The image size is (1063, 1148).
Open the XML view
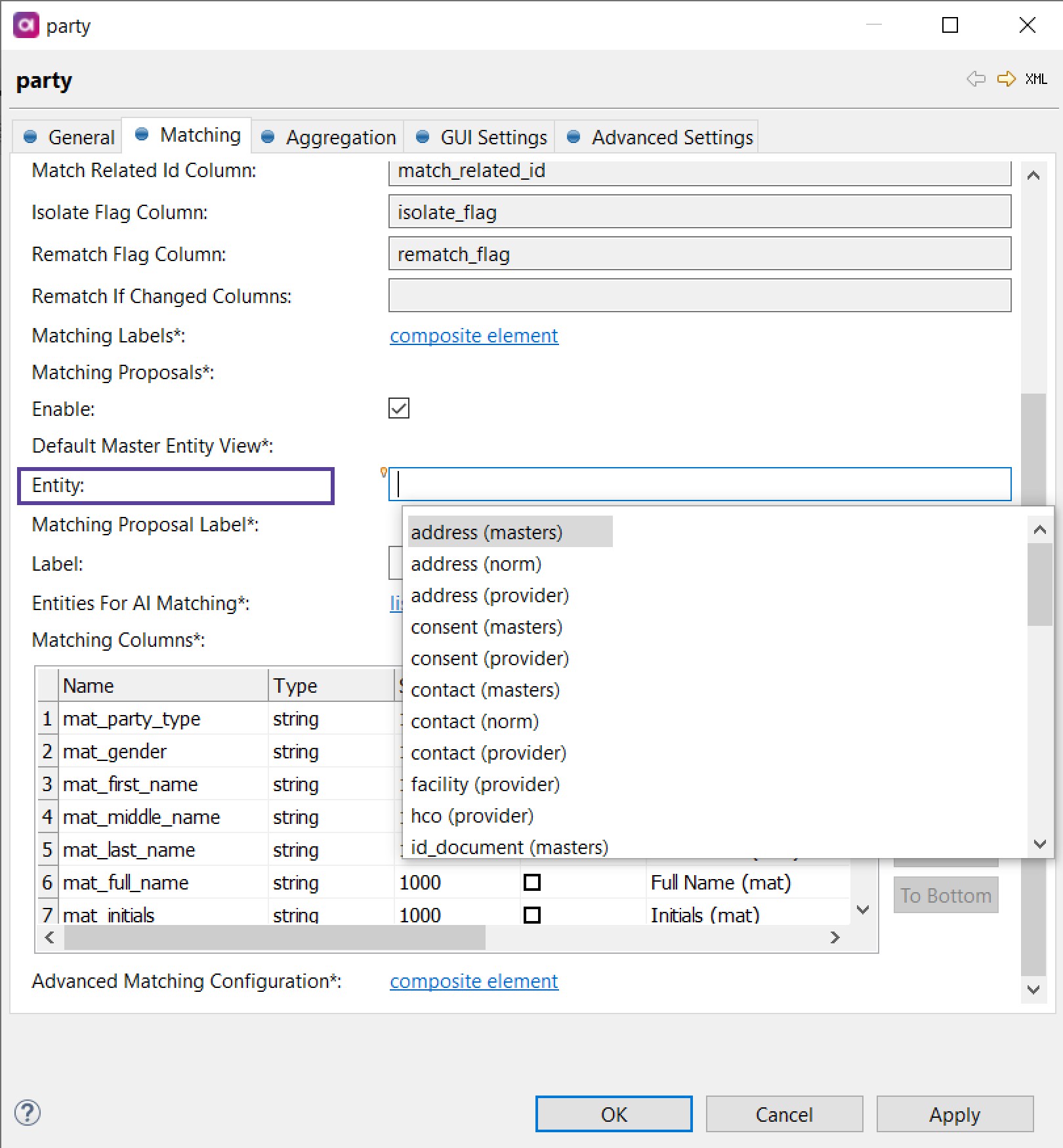click(x=1036, y=79)
